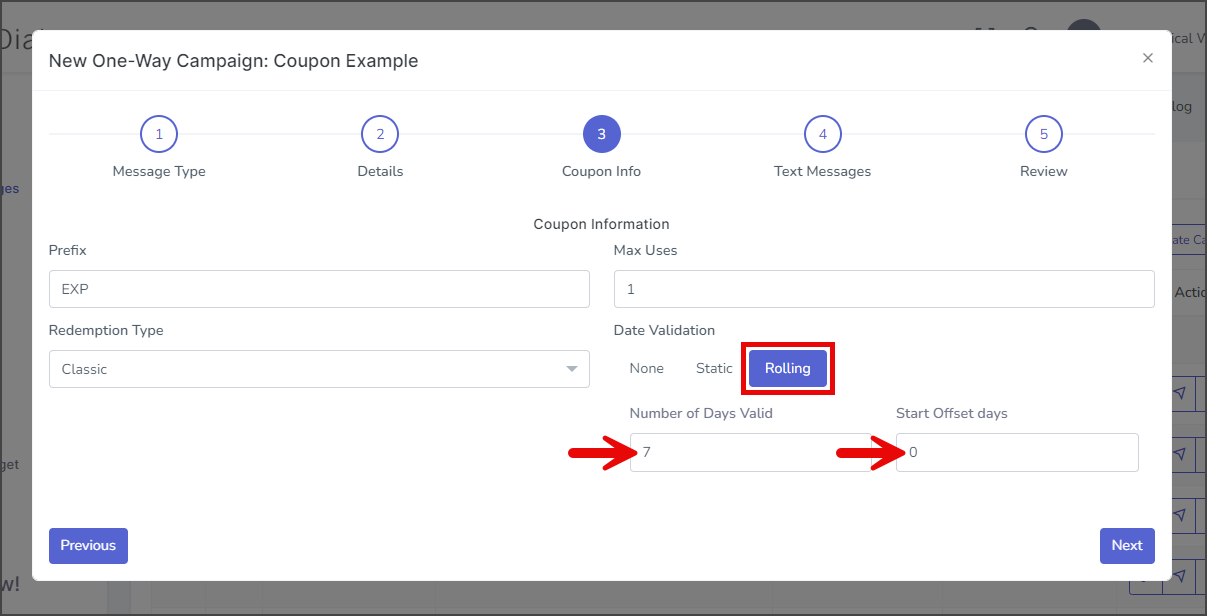Click the Max Uses label

coord(646,250)
